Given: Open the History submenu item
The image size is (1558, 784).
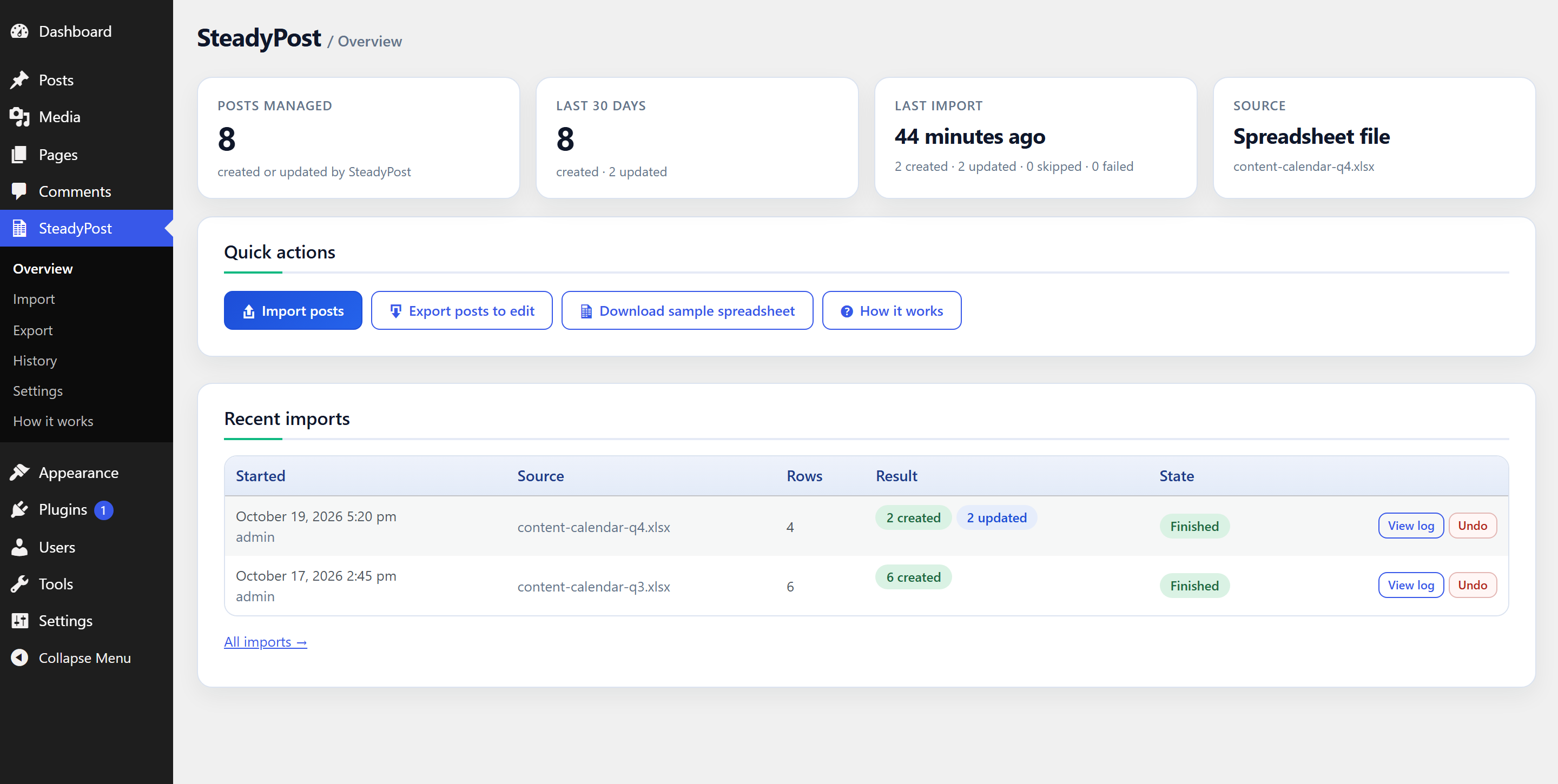Looking at the screenshot, I should (x=35, y=361).
